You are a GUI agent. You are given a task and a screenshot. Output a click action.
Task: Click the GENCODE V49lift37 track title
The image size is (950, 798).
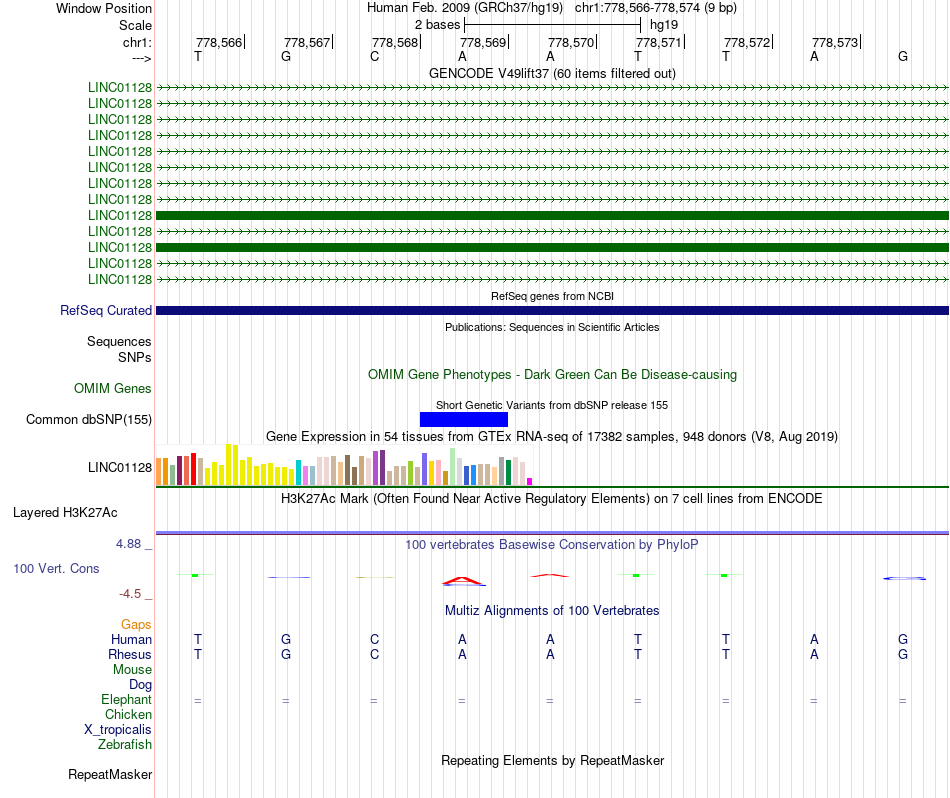pyautogui.click(x=552, y=73)
